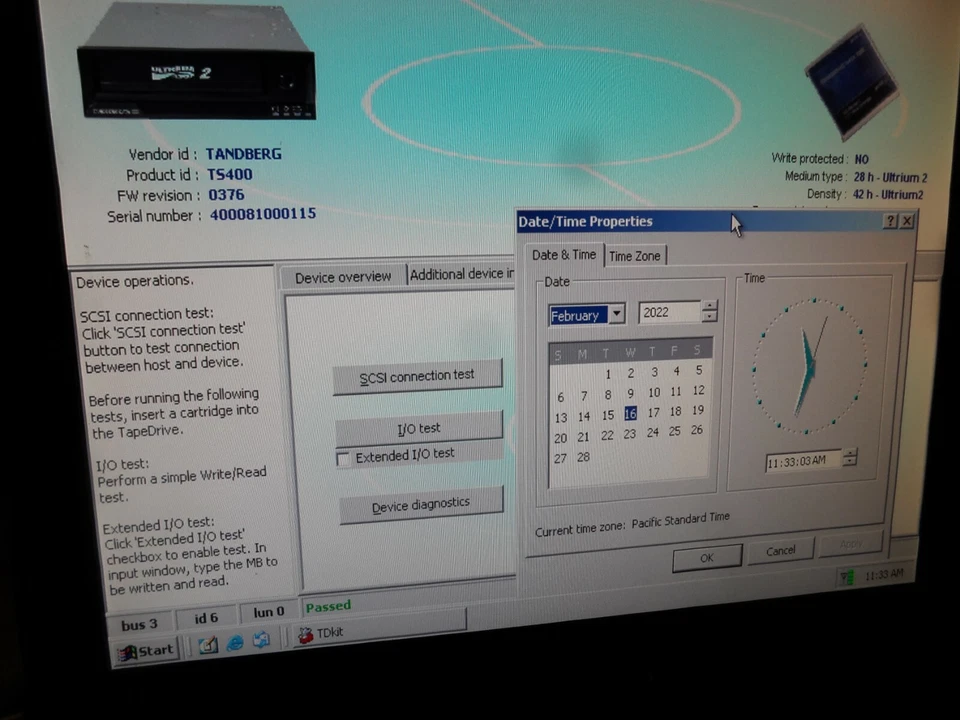Enable the Extended I/O test checkbox

coord(344,456)
